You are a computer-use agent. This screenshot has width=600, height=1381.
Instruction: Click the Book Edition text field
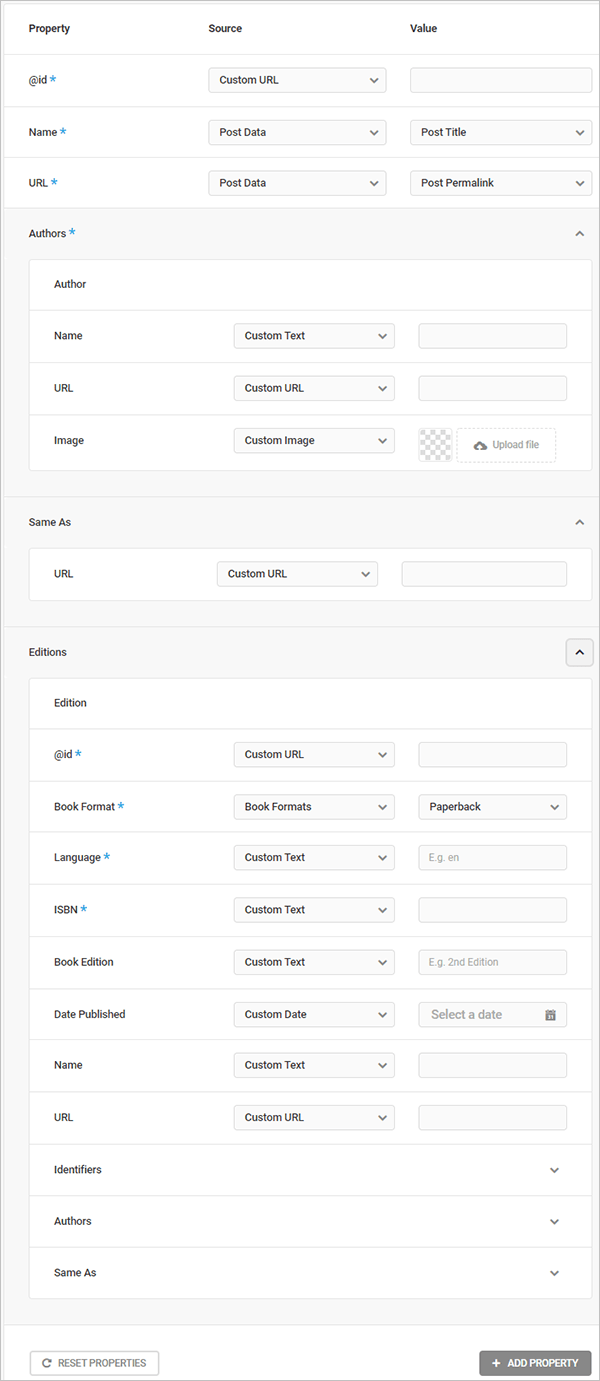(492, 962)
